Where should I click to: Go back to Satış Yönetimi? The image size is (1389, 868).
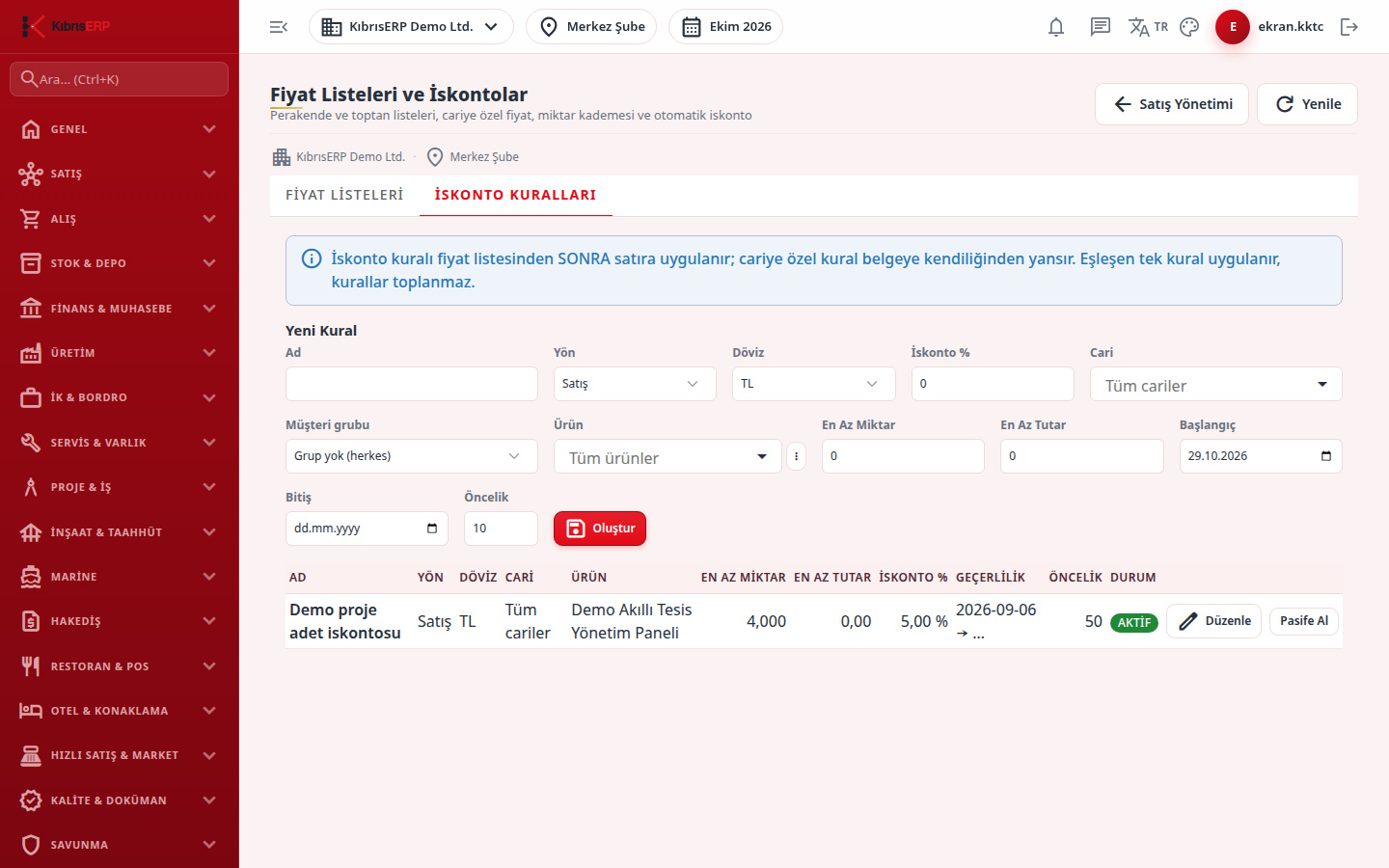coord(1172,104)
